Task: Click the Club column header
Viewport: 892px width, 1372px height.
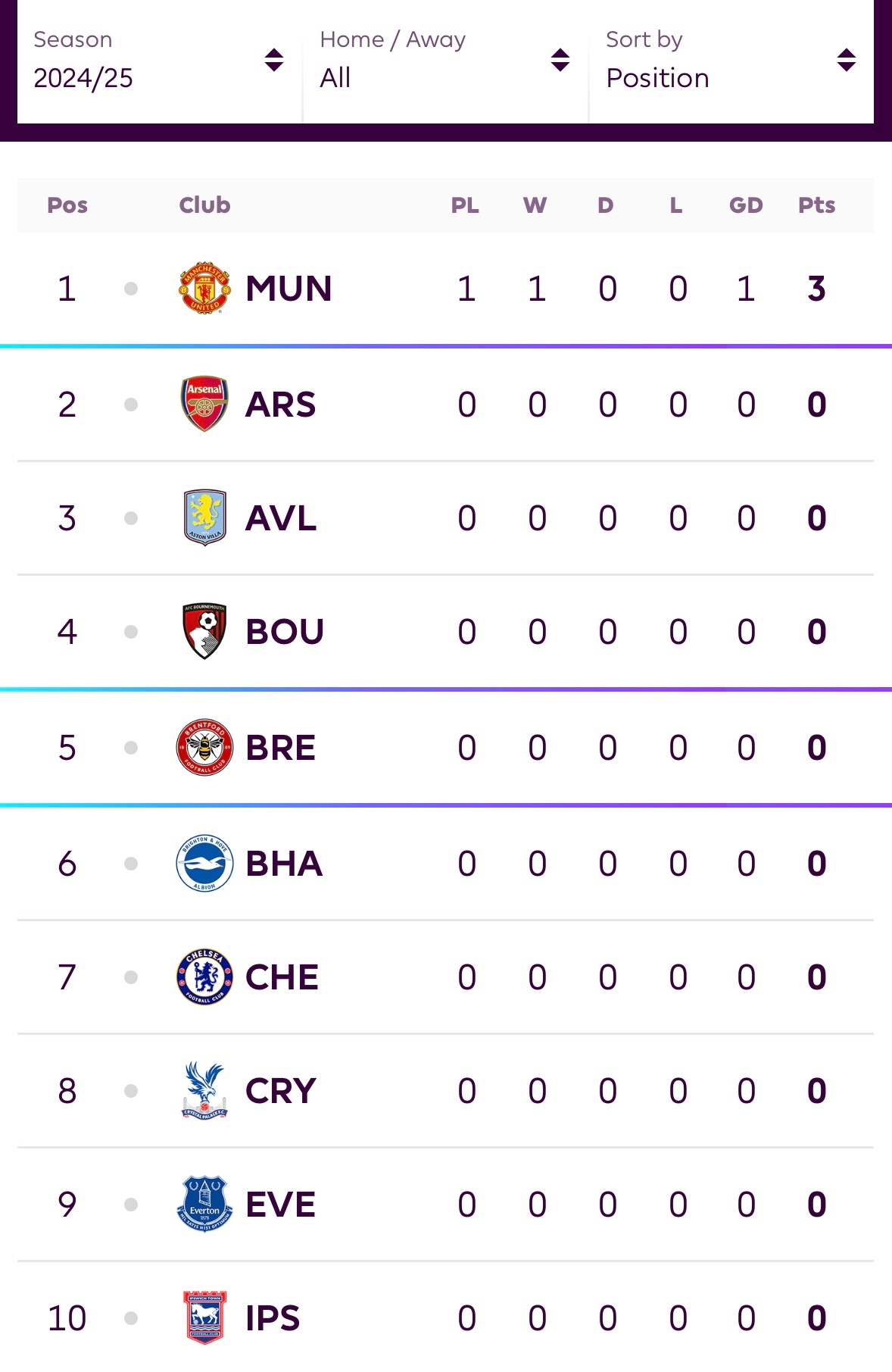Action: click(204, 205)
